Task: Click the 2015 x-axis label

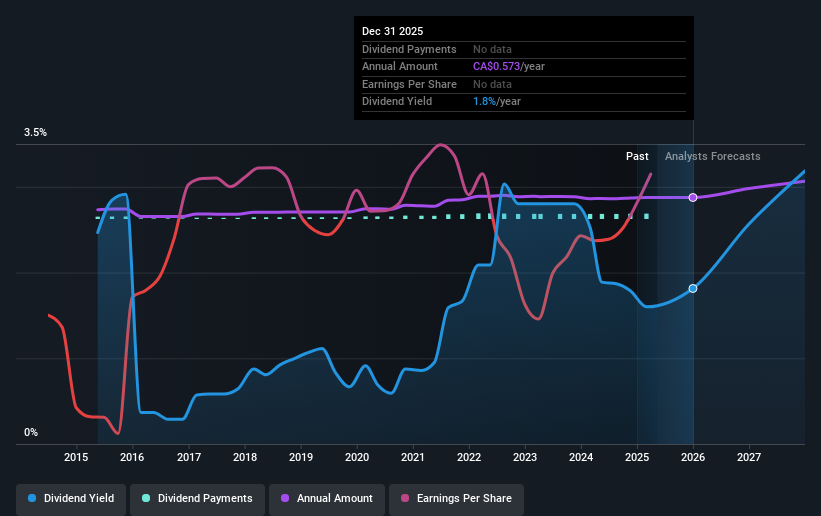Action: (76, 457)
